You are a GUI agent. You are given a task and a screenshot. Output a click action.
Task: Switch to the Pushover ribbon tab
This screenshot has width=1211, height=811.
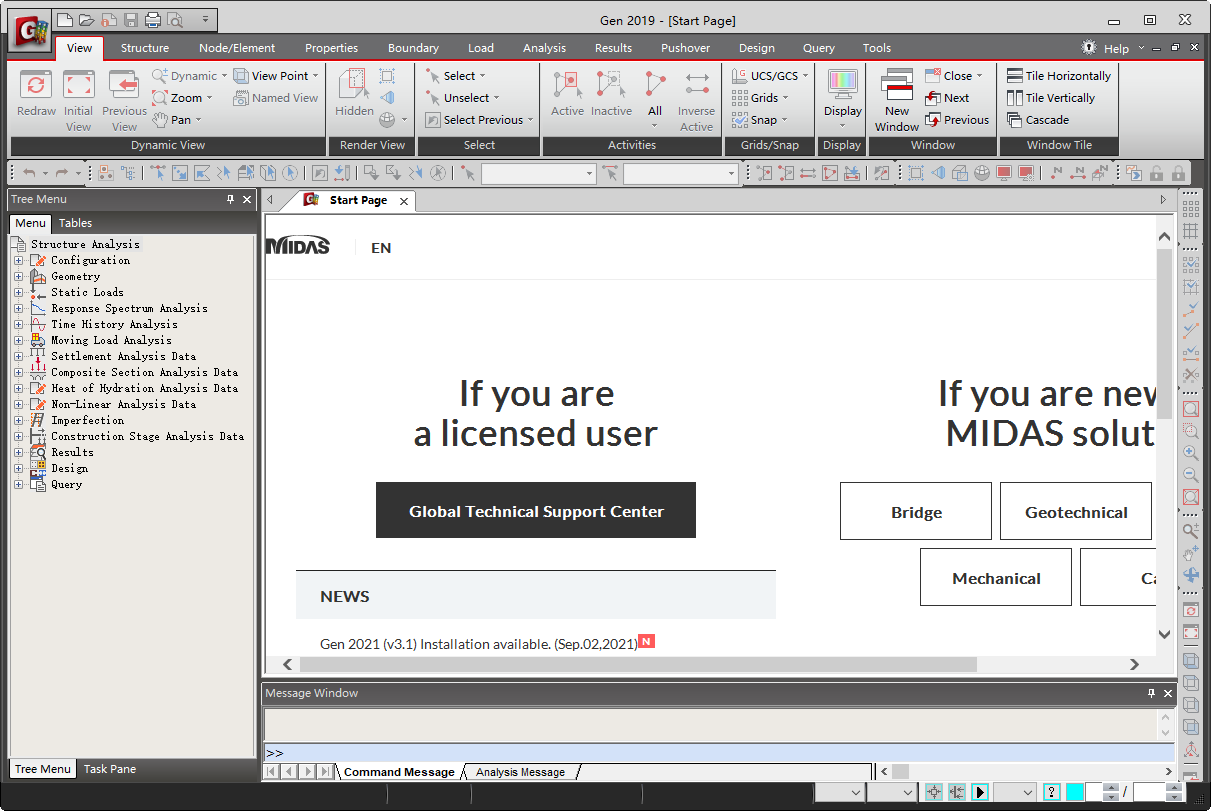tap(685, 48)
